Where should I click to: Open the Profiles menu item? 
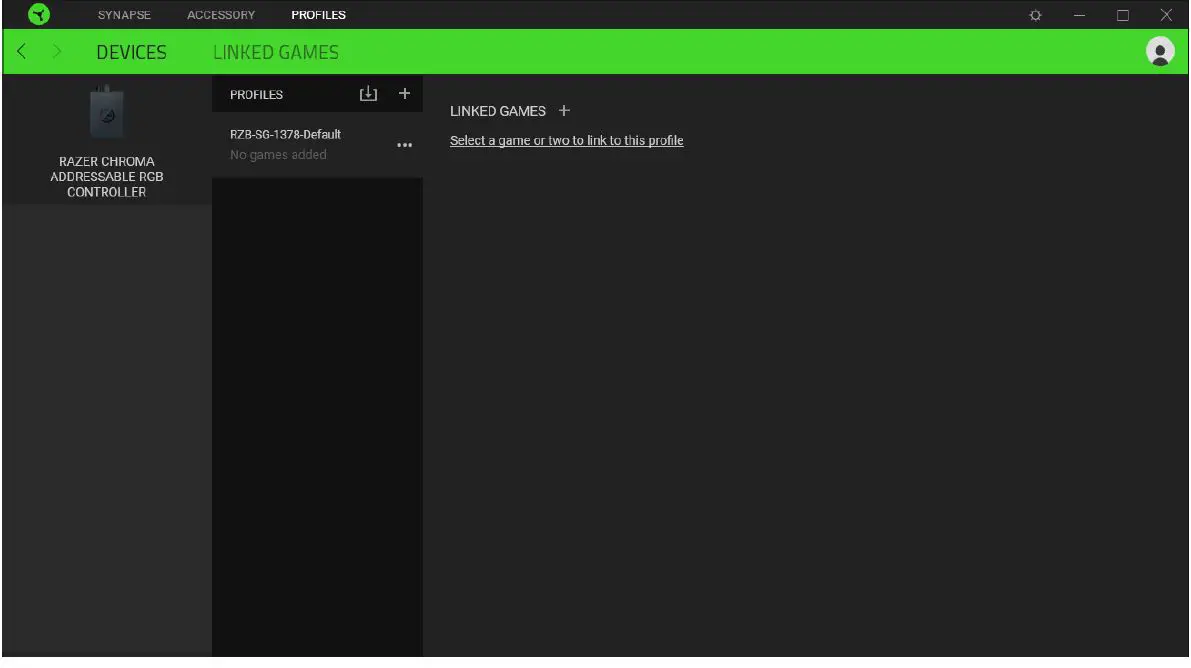point(318,14)
